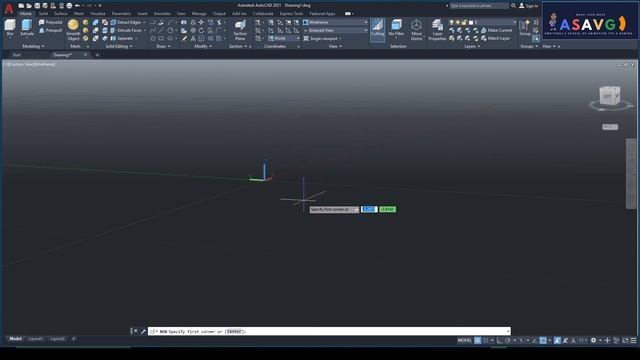The height and width of the screenshot is (360, 640).
Task: Select the Box solid tool
Action: pyautogui.click(x=10, y=27)
